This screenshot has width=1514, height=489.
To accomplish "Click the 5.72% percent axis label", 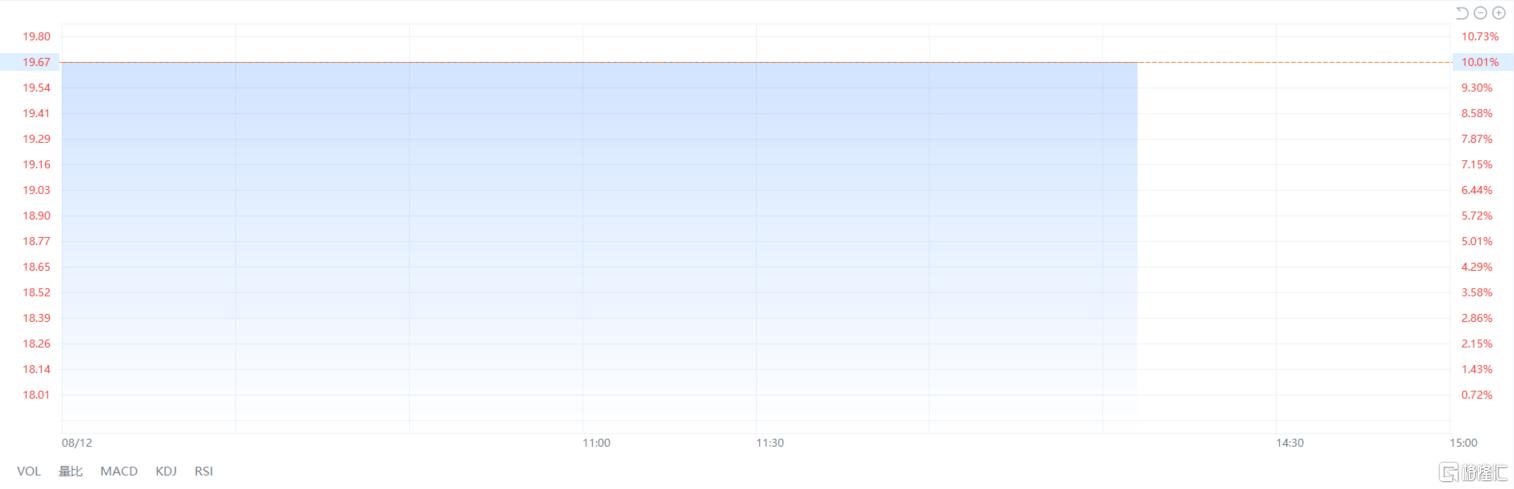I will (x=1477, y=216).
